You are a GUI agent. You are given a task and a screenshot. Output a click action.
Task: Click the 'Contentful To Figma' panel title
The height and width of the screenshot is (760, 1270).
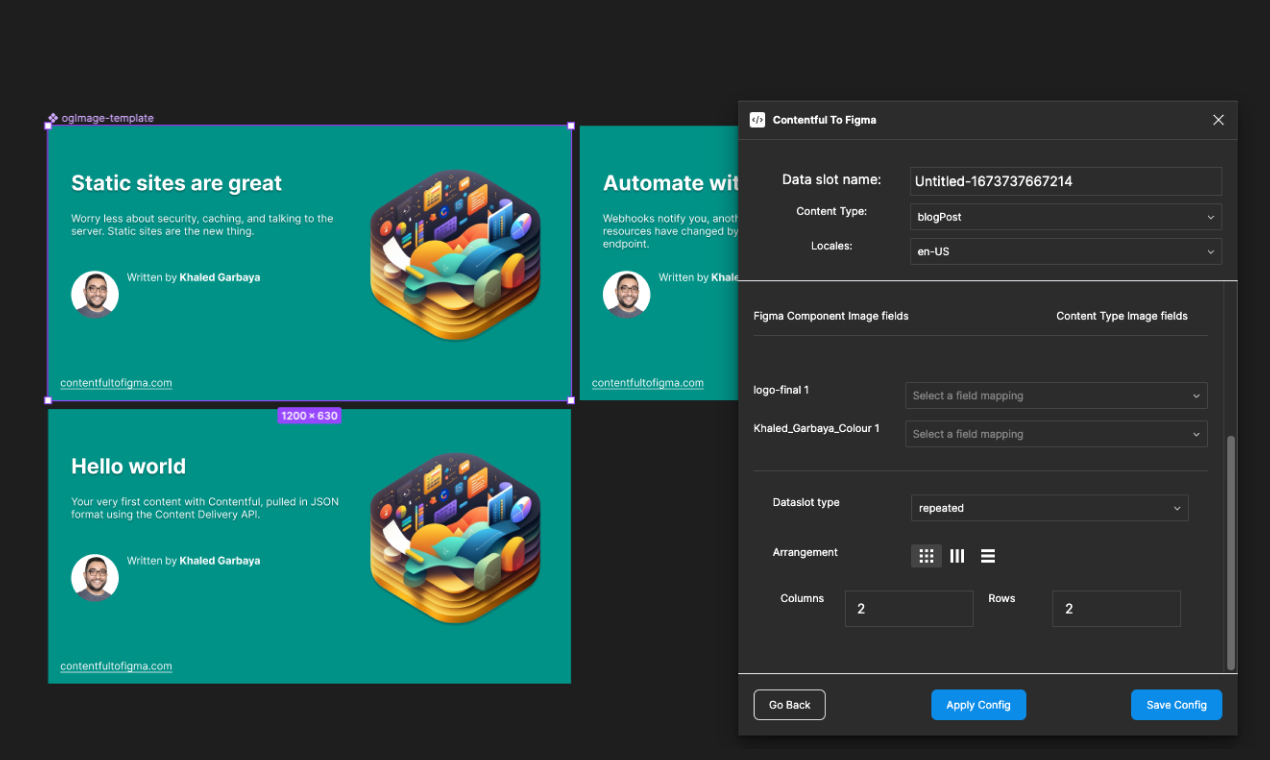pos(824,120)
